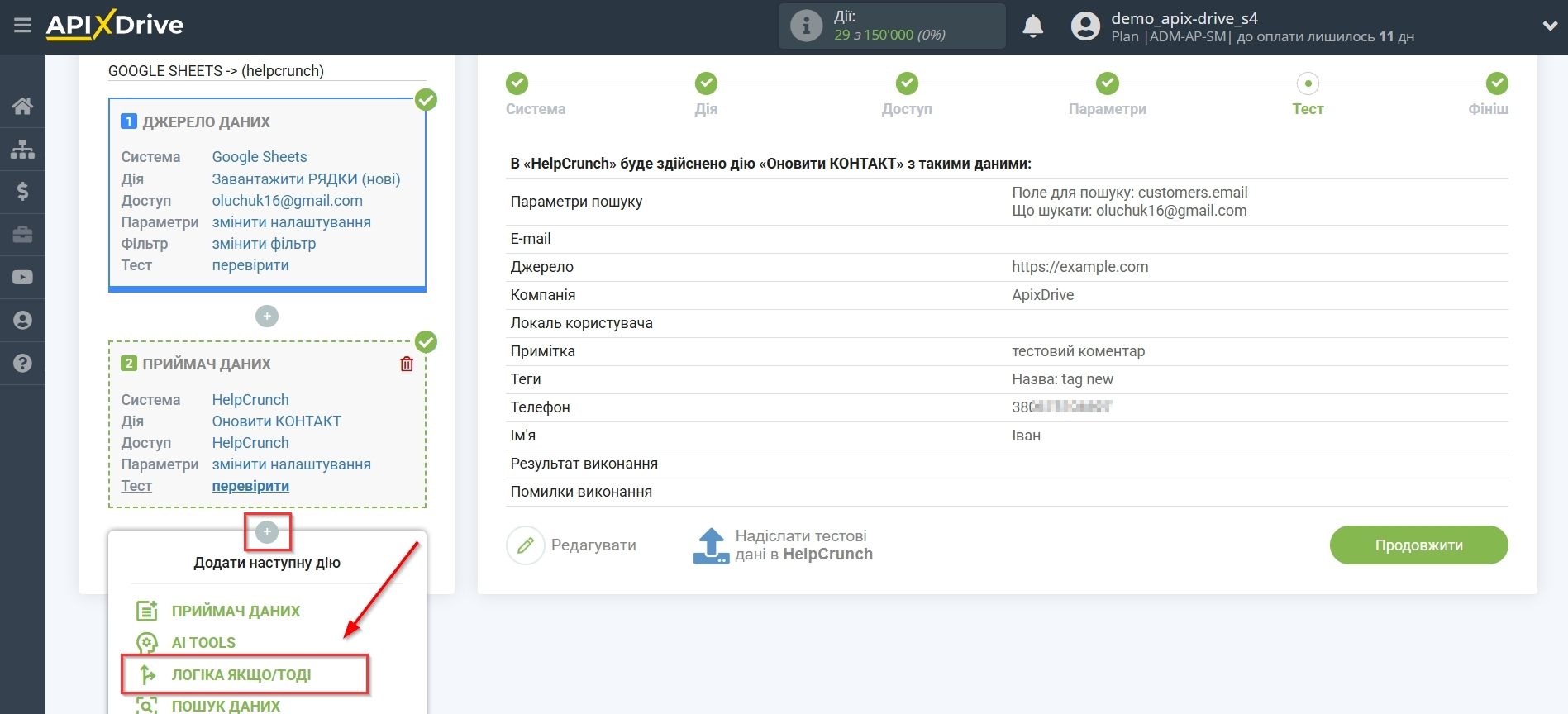Click Завантажити РЯДКИ (нові) link
1568x714 pixels.
coord(306,179)
